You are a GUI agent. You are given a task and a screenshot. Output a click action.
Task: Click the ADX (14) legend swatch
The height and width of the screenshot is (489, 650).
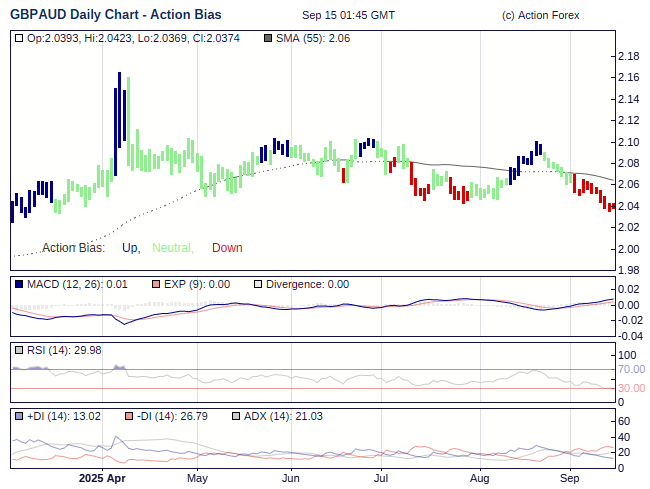click(236, 416)
